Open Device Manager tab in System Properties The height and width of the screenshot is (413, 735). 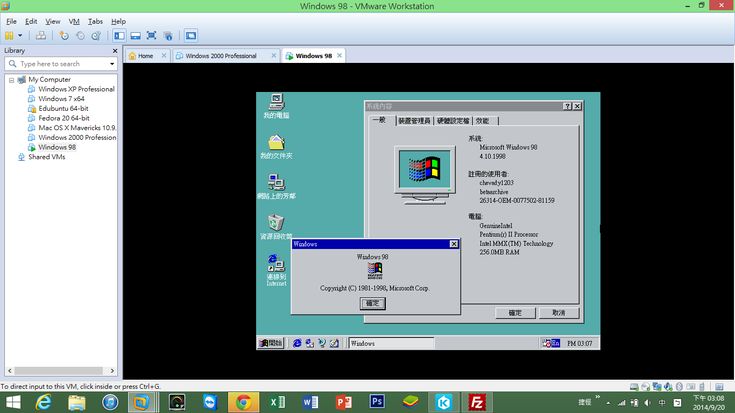tap(414, 121)
